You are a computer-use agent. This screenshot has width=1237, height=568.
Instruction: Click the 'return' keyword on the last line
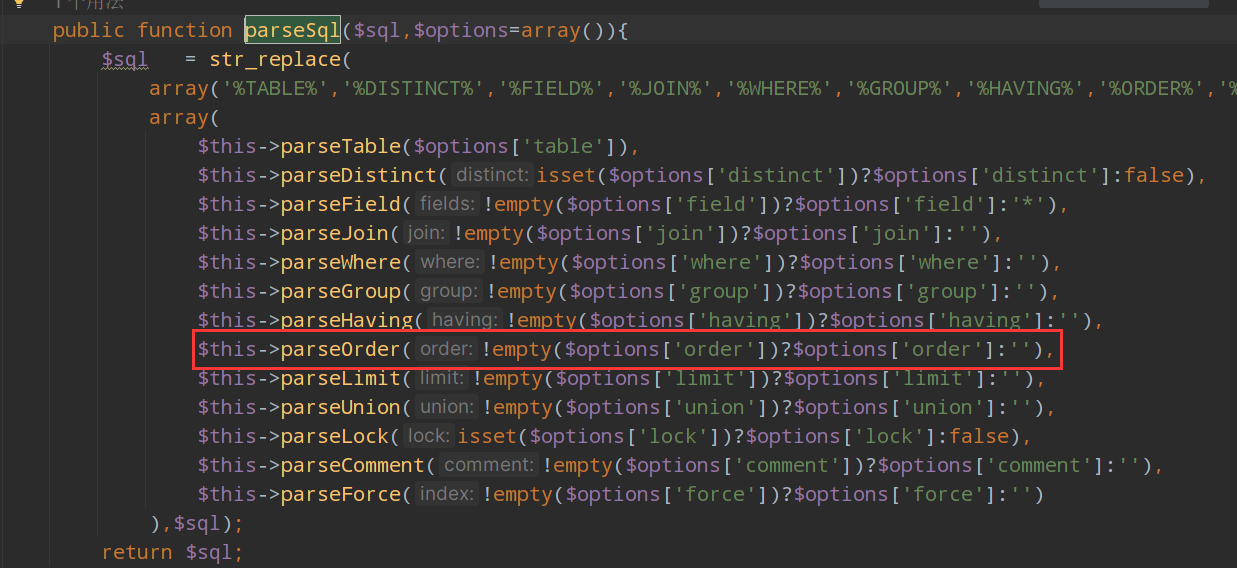tap(137, 551)
